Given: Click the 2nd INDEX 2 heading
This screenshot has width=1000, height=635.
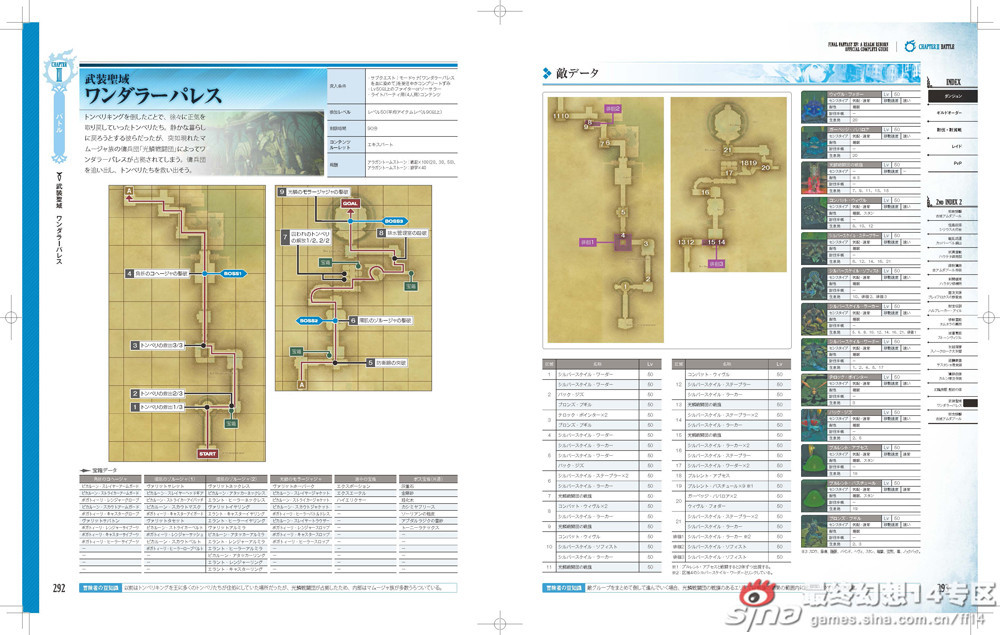Looking at the screenshot, I should click(x=948, y=202).
